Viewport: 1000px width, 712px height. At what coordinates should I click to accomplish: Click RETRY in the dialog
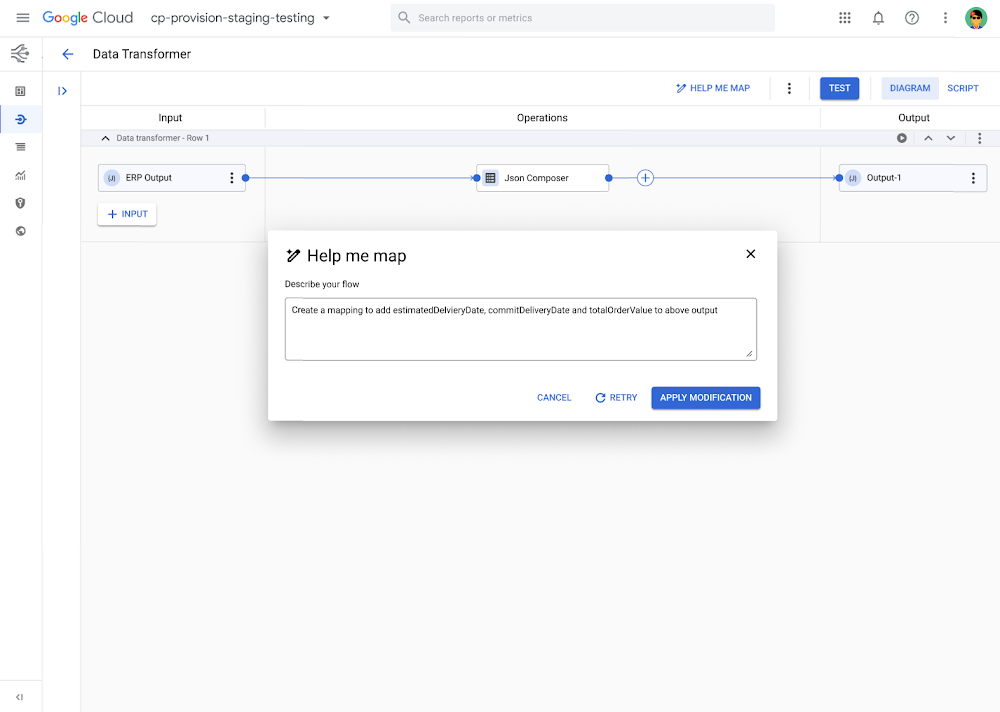616,397
